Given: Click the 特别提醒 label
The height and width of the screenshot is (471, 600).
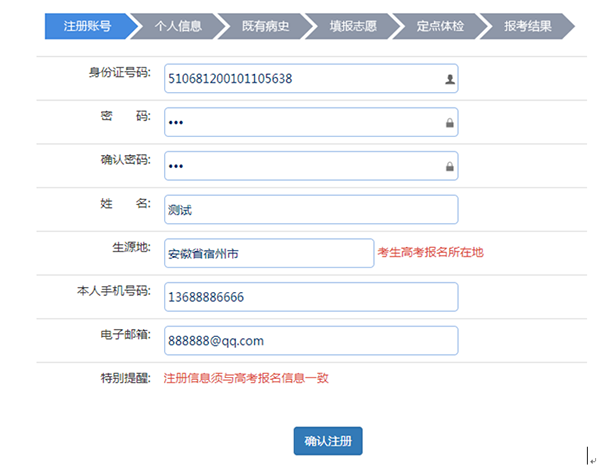Looking at the screenshot, I should coord(125,378).
